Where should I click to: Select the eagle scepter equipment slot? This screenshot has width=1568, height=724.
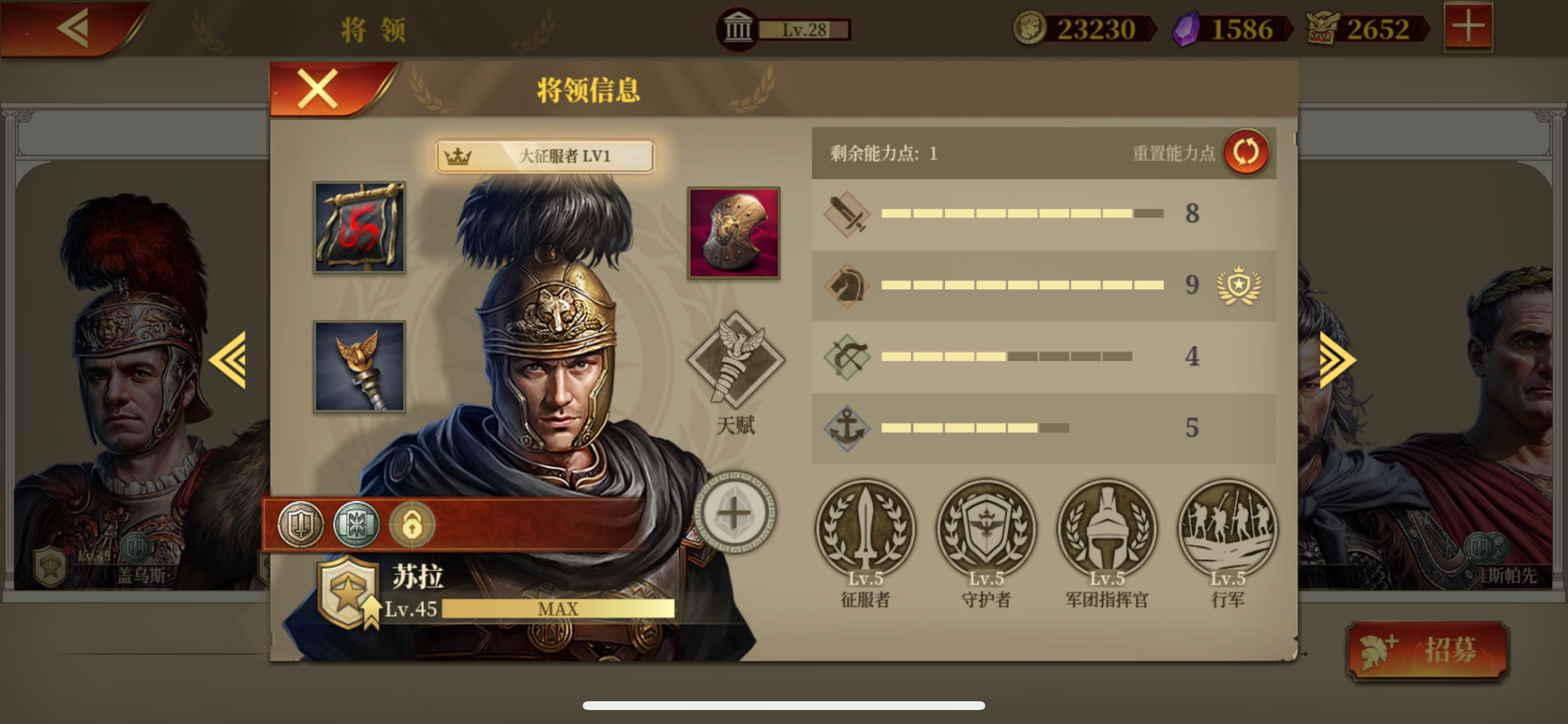click(359, 366)
